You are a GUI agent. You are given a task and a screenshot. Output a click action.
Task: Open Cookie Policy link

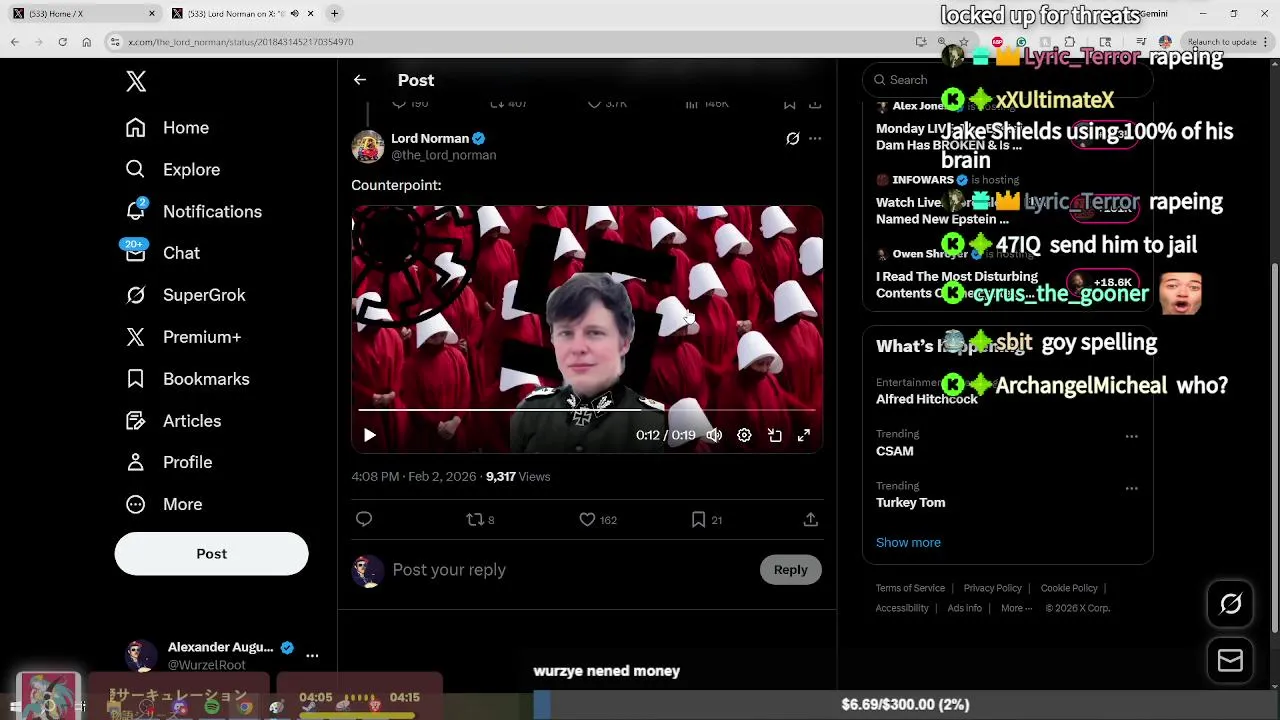(x=1069, y=588)
